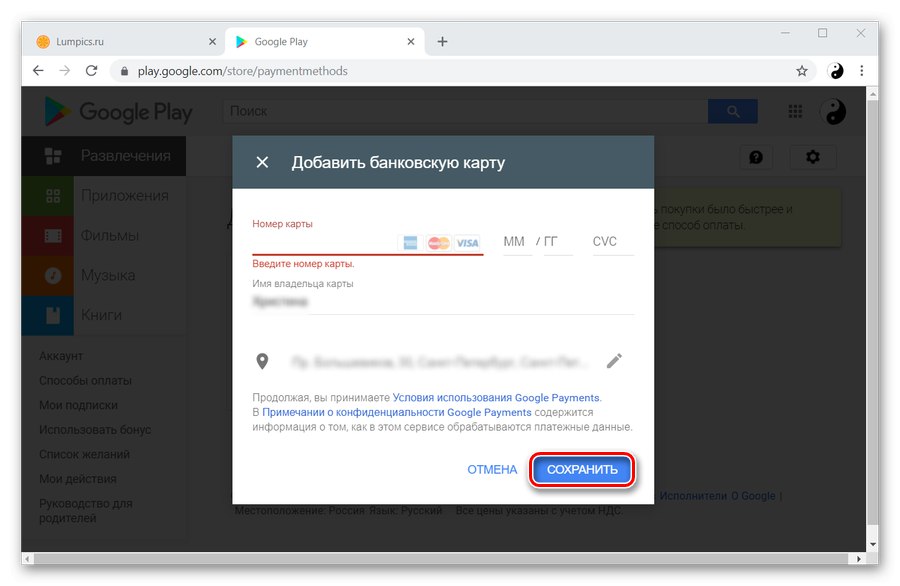Screen dimensions: 900x586
Task: Switch to the Lumpics.ru browser tab
Action: point(123,41)
